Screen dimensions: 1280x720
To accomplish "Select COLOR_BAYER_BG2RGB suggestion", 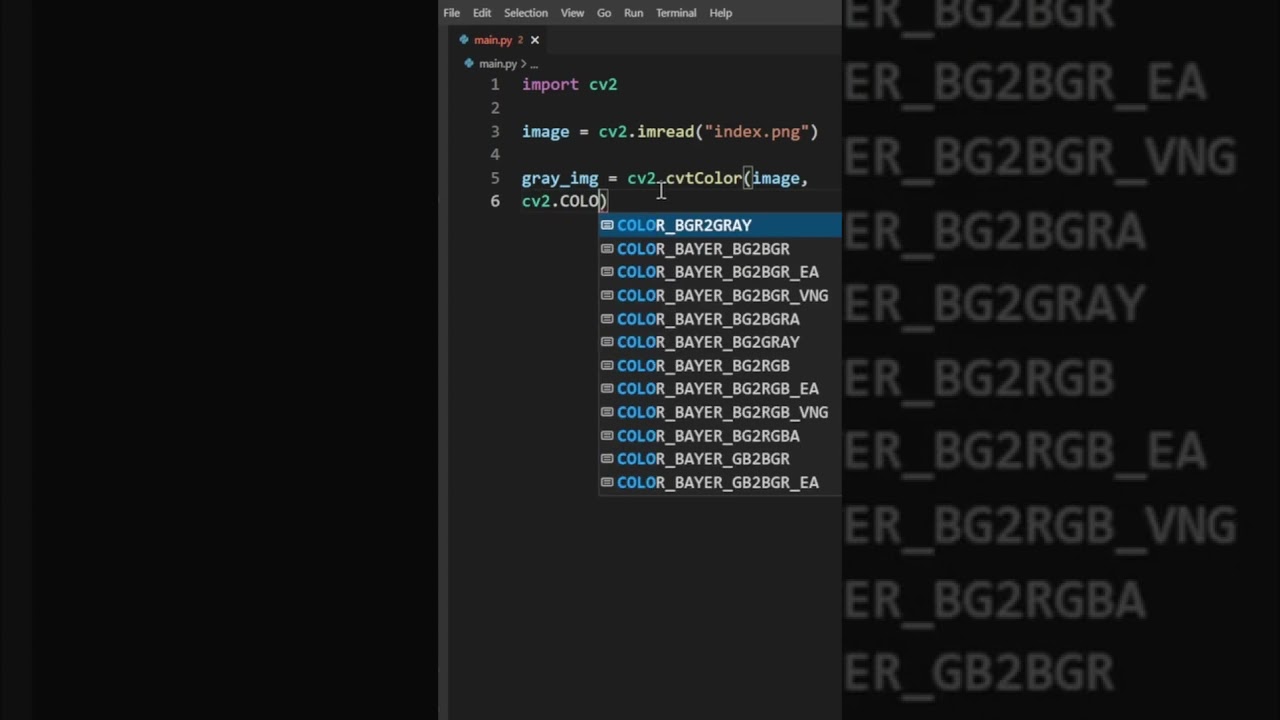I will tap(720, 365).
